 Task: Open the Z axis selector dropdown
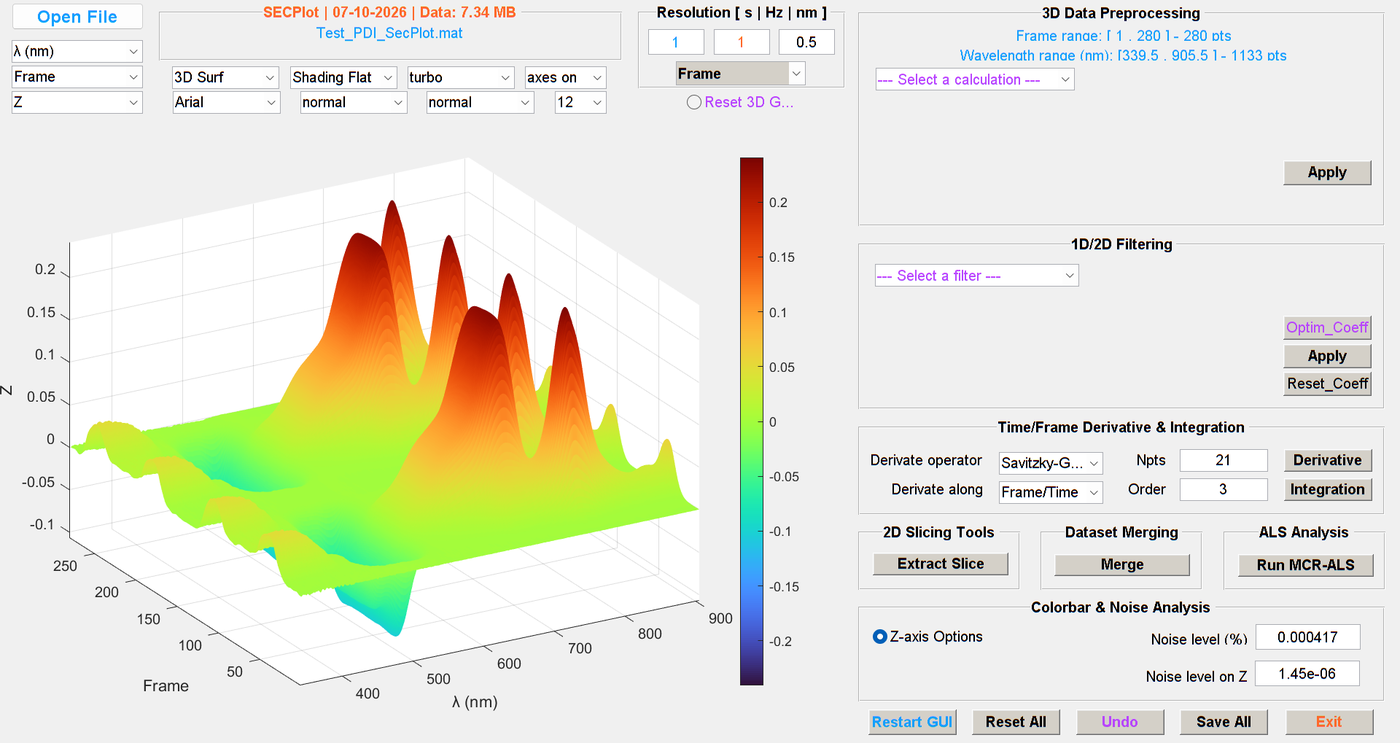pos(77,102)
